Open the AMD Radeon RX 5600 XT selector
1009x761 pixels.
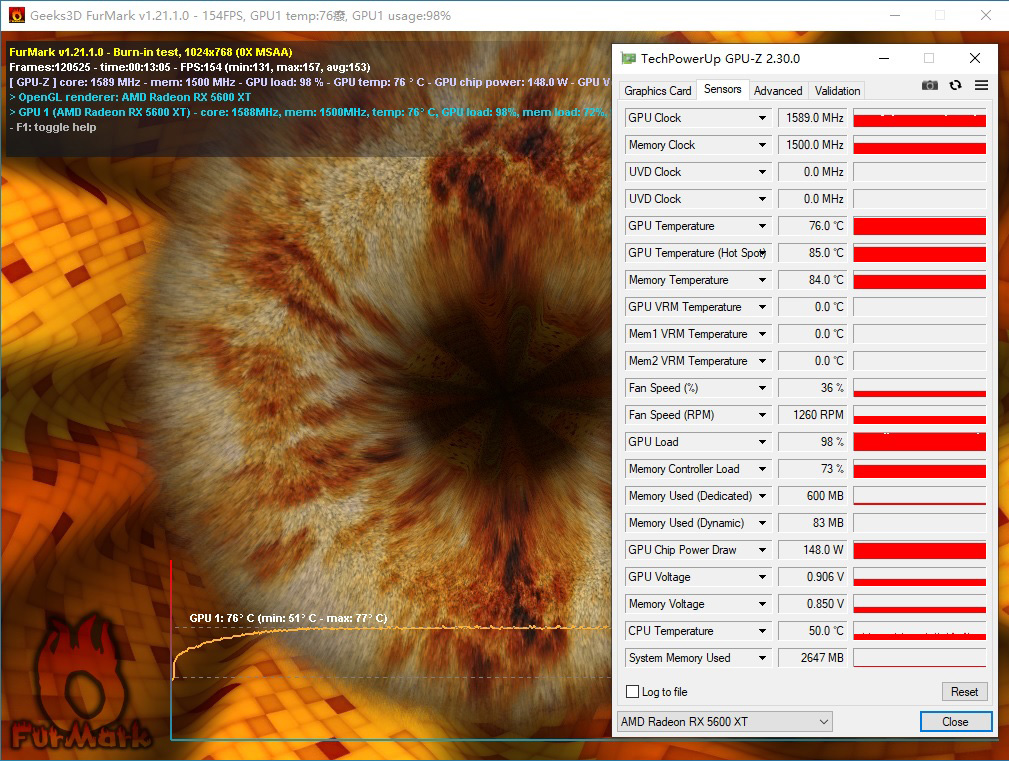pos(725,722)
